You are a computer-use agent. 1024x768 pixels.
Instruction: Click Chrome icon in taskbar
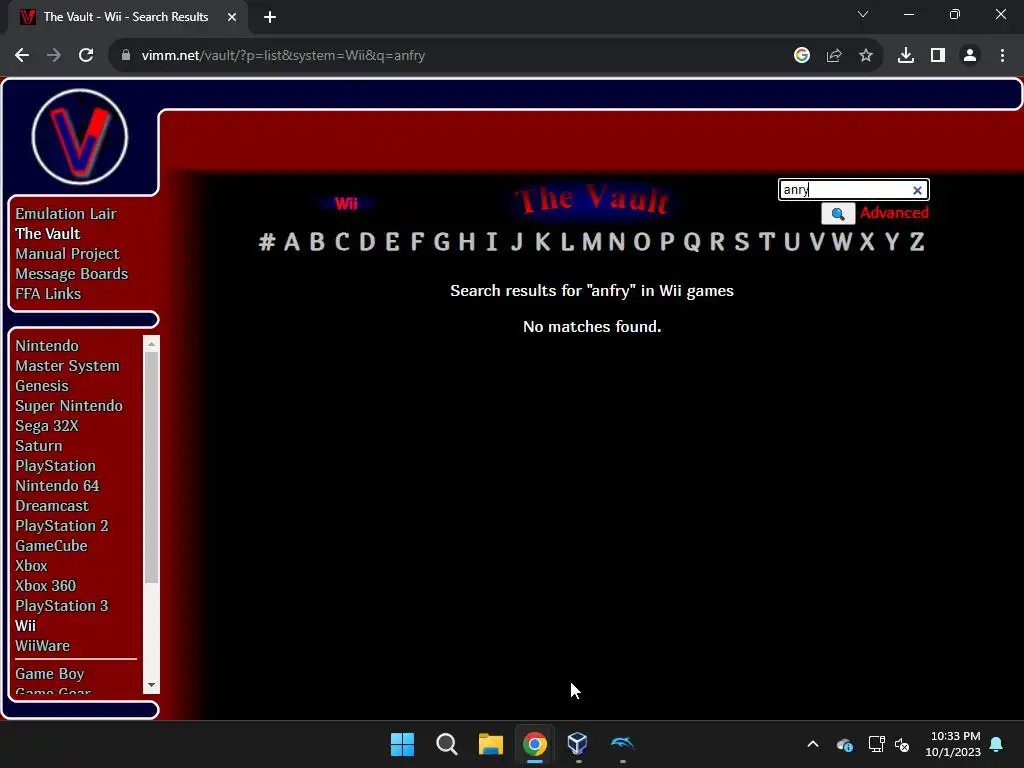pyautogui.click(x=534, y=744)
